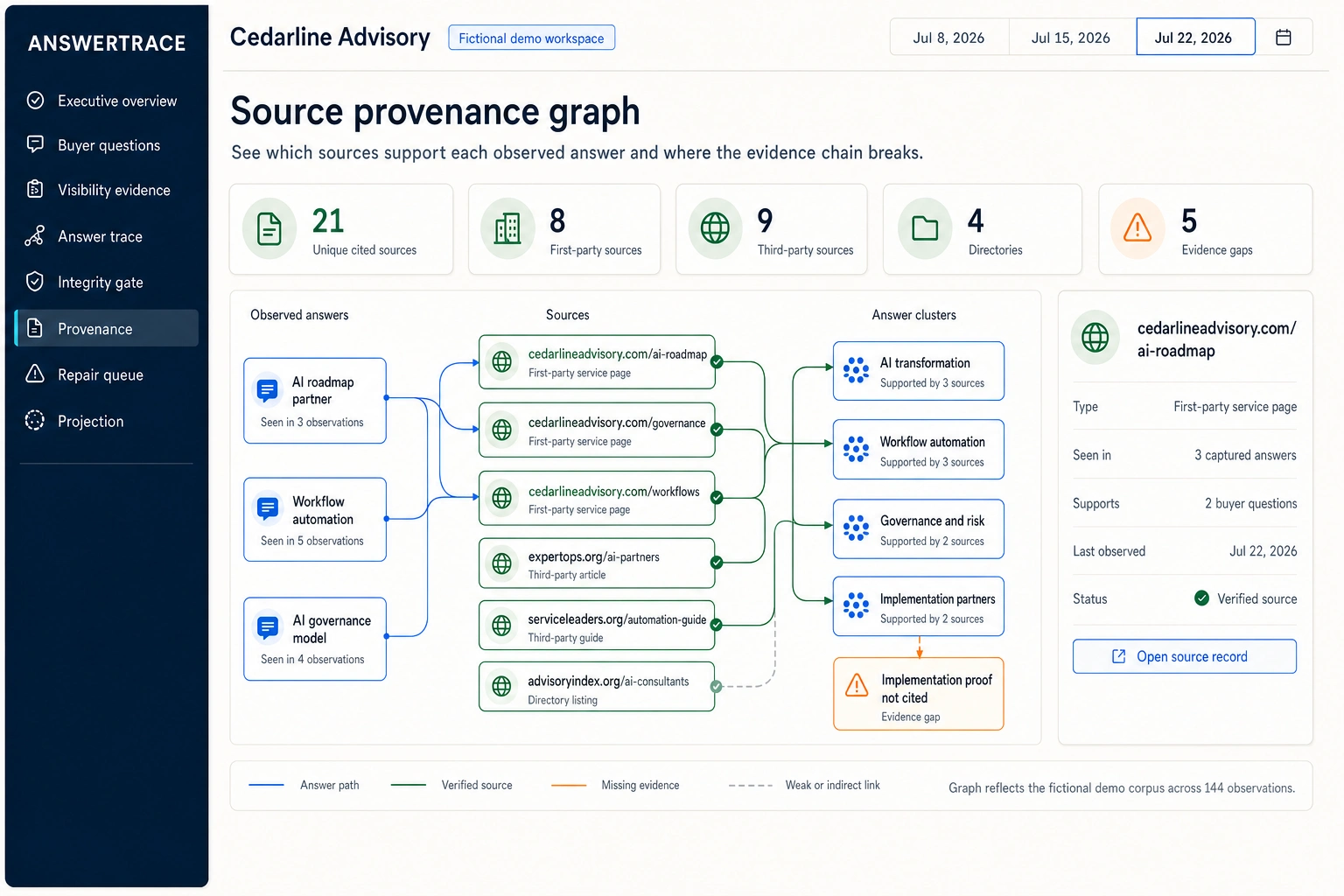1344x896 pixels.
Task: Select the Workflow automation observed answer node
Action: 315,520
